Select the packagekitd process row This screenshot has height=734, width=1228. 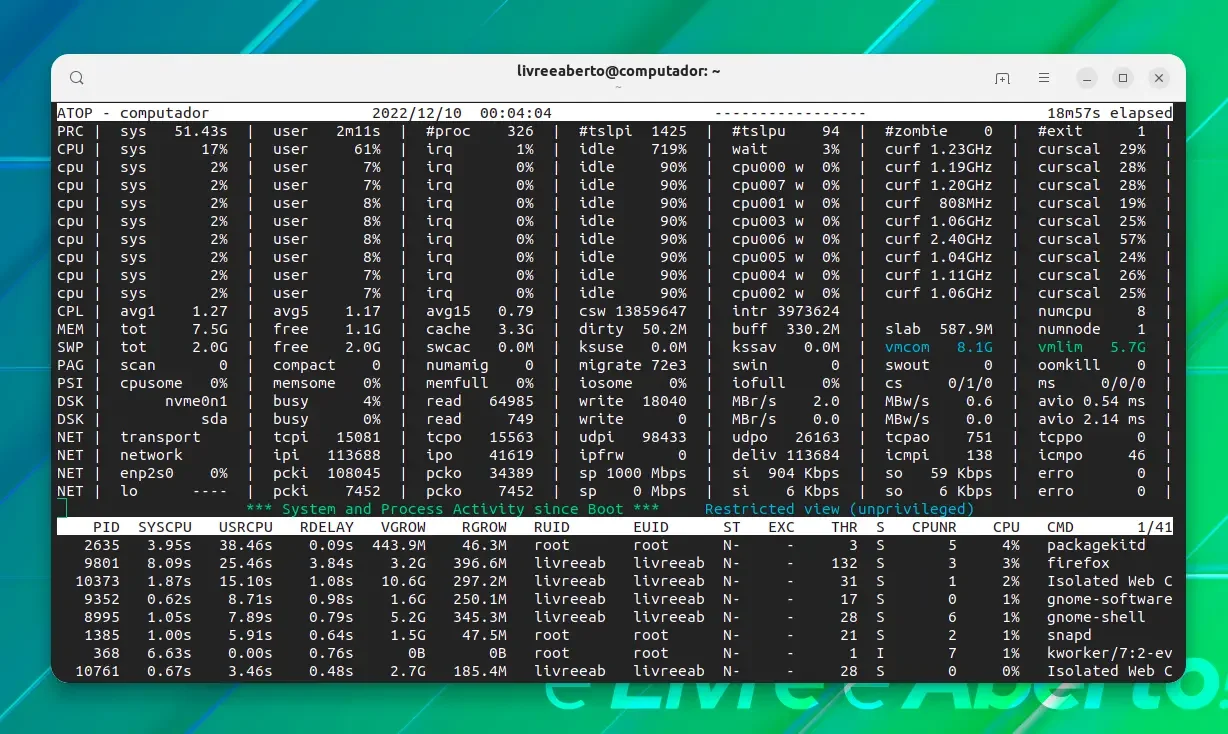tap(615, 545)
